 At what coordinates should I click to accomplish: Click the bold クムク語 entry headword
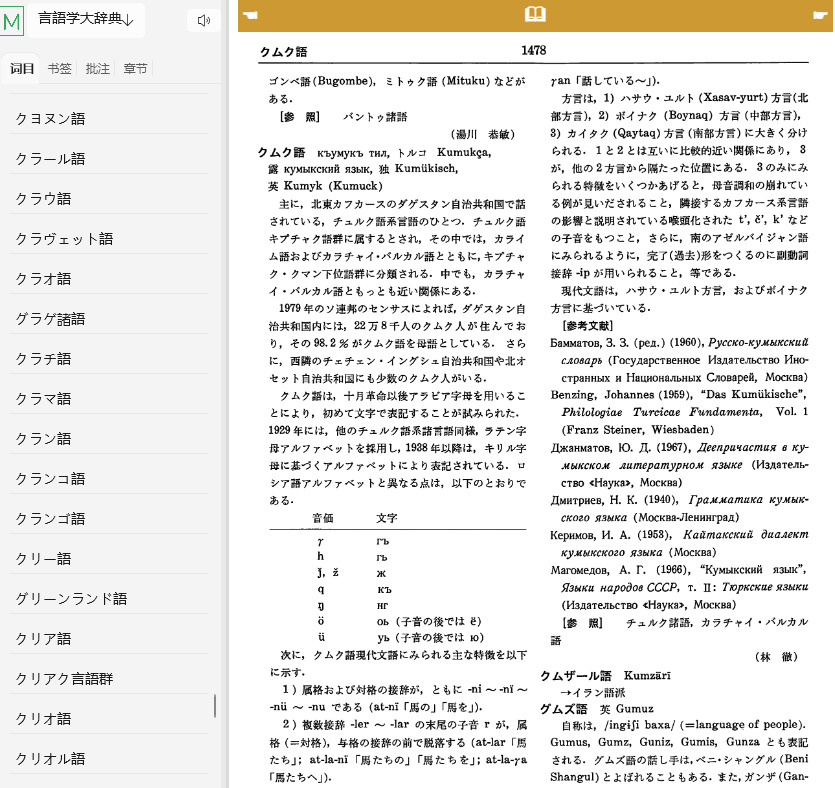(x=282, y=153)
